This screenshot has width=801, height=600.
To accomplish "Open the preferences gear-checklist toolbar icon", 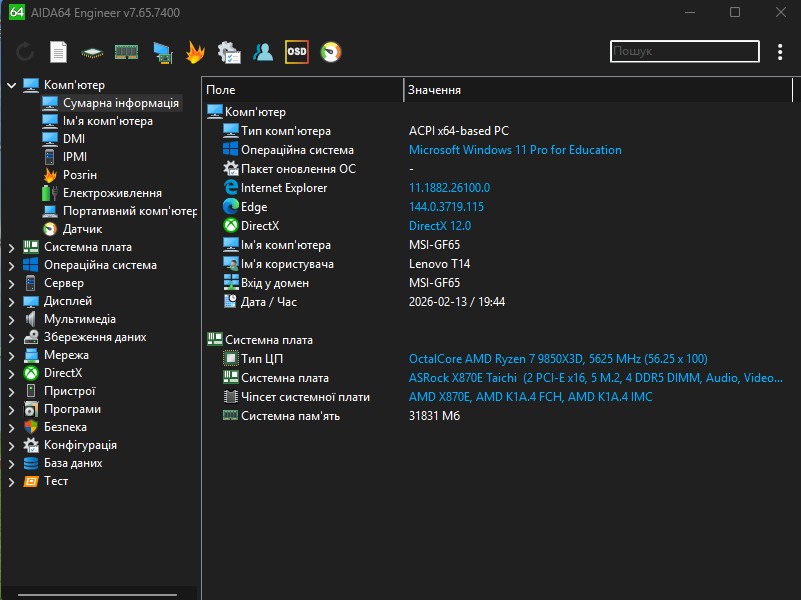I will 229,52.
